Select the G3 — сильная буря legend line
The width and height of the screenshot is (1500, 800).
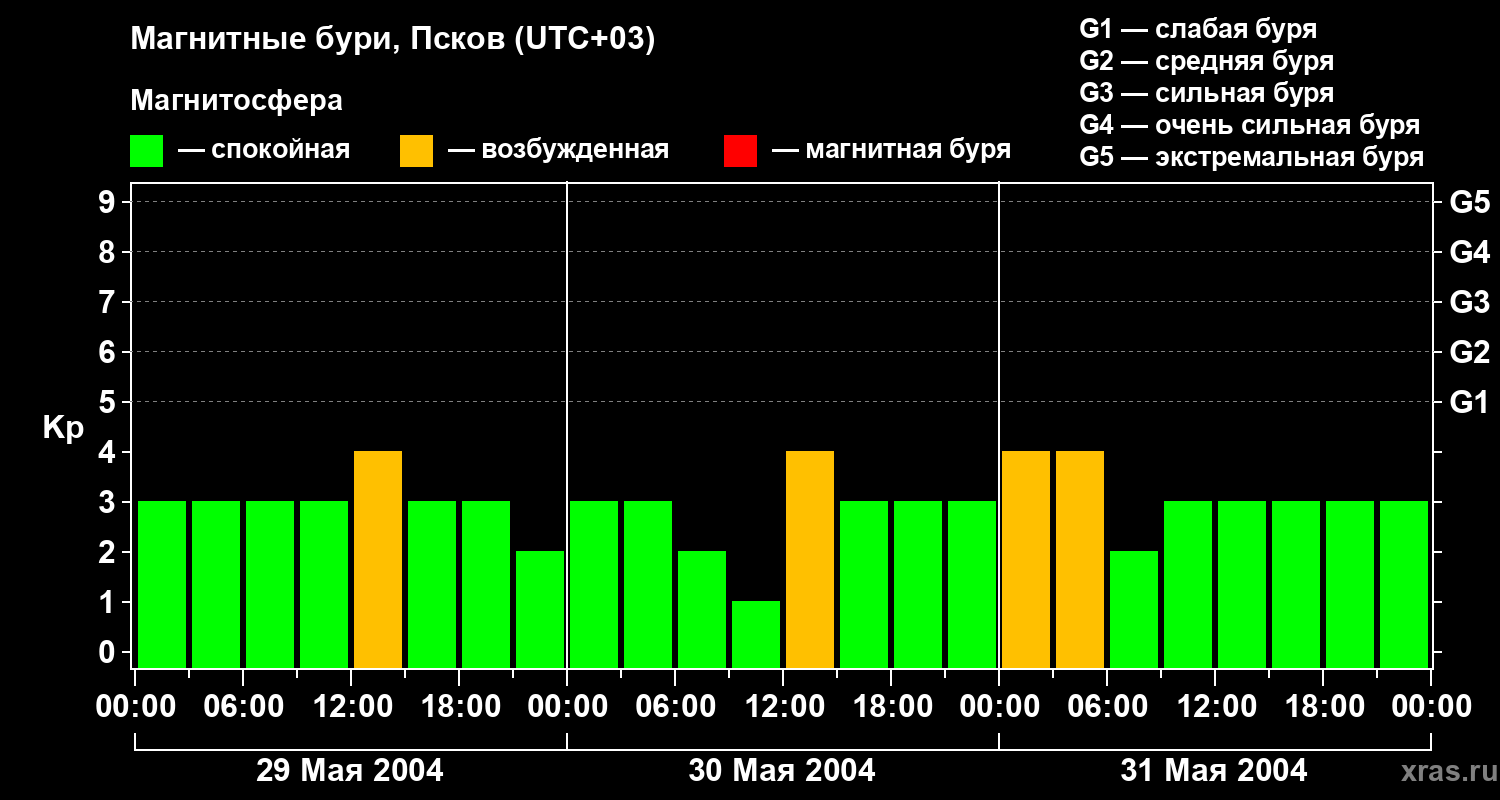coord(1207,93)
